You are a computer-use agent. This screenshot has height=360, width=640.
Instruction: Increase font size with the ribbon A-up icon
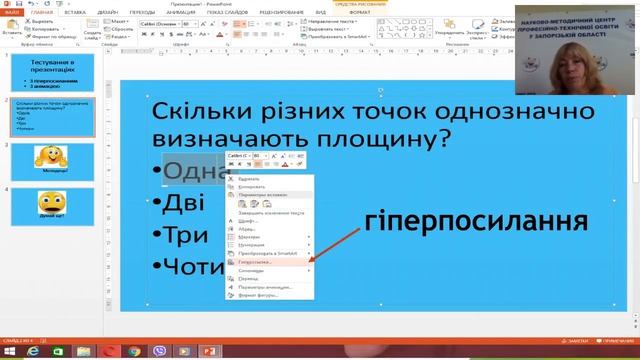(x=203, y=24)
